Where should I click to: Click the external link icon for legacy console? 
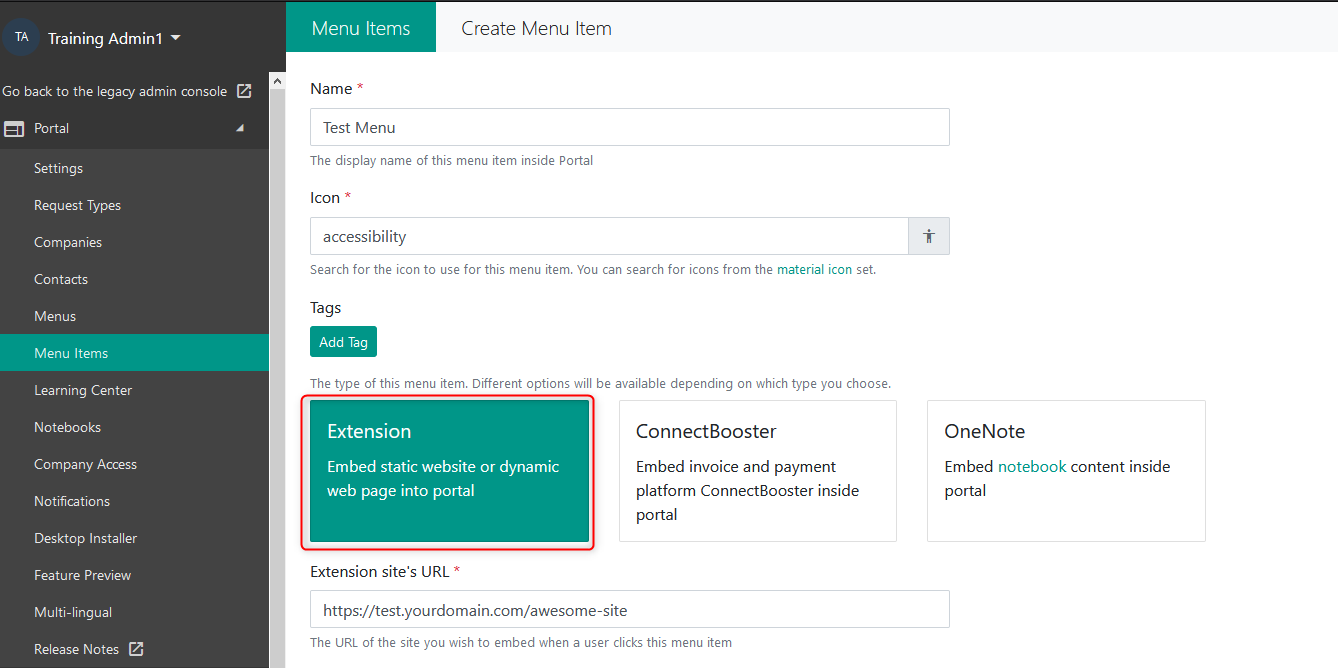(244, 91)
